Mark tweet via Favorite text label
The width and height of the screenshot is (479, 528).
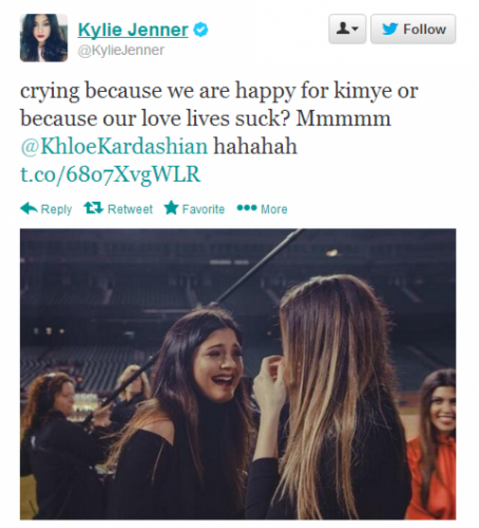203,209
